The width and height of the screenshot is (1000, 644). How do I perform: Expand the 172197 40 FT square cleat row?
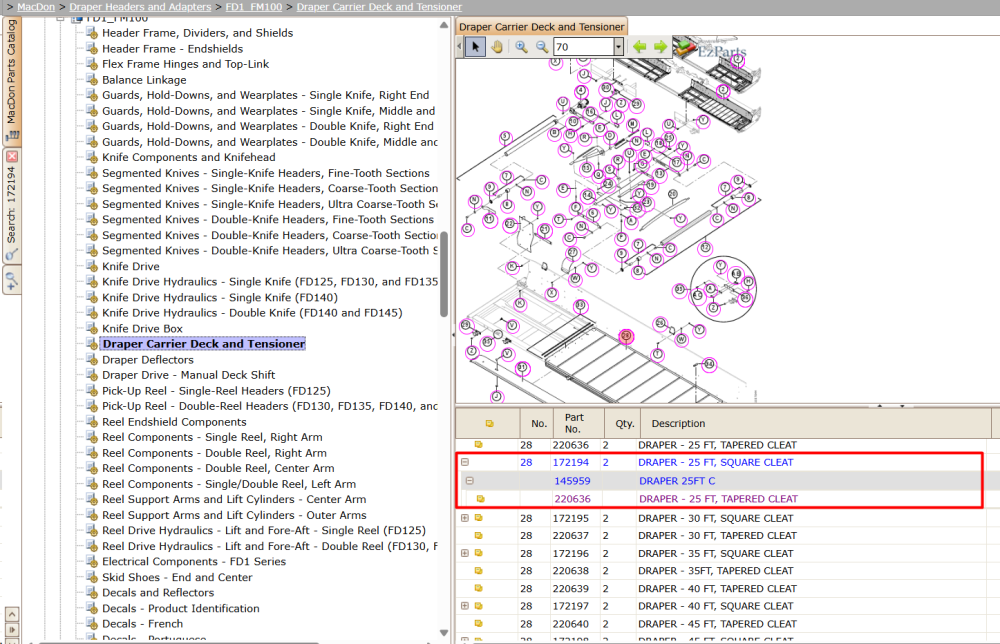(x=465, y=606)
